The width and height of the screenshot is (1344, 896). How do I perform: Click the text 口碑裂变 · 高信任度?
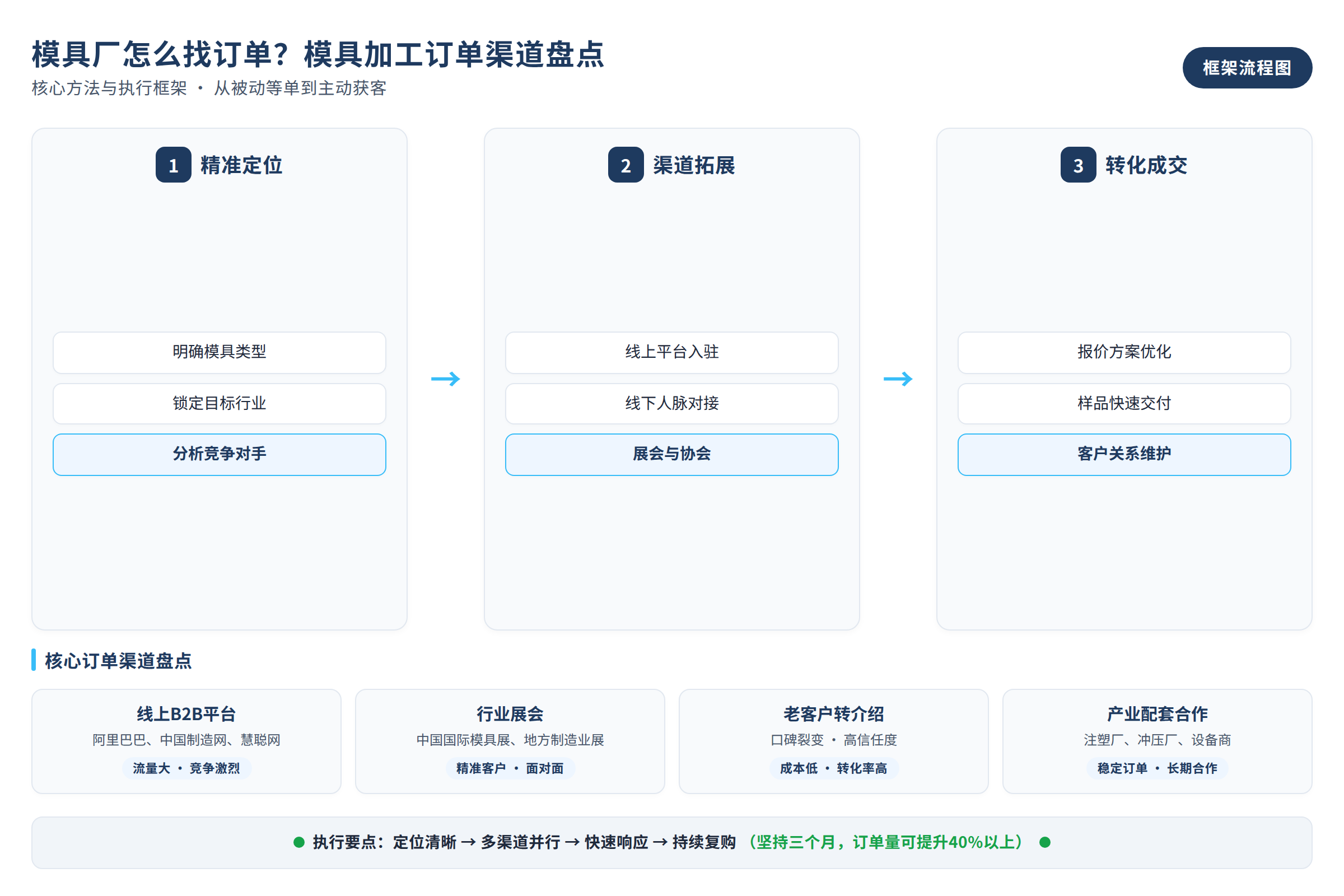(x=834, y=740)
